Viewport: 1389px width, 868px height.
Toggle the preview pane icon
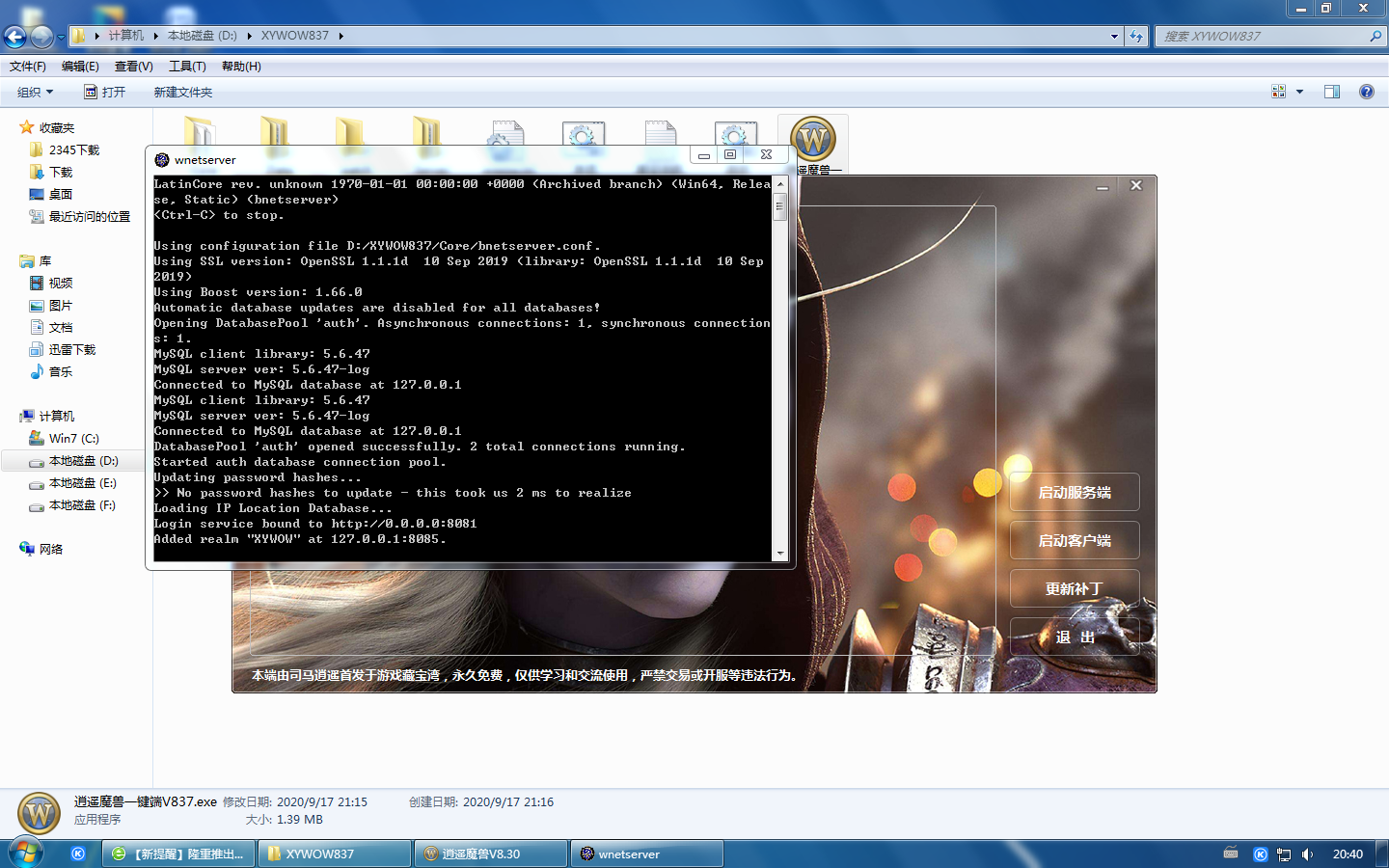pos(1332,92)
